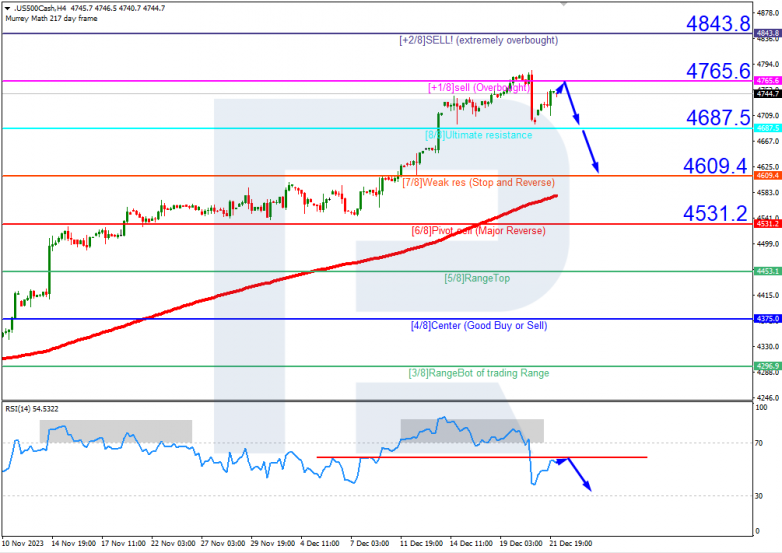
Task: Click the large 4687.5 level label
Action: [x=718, y=118]
